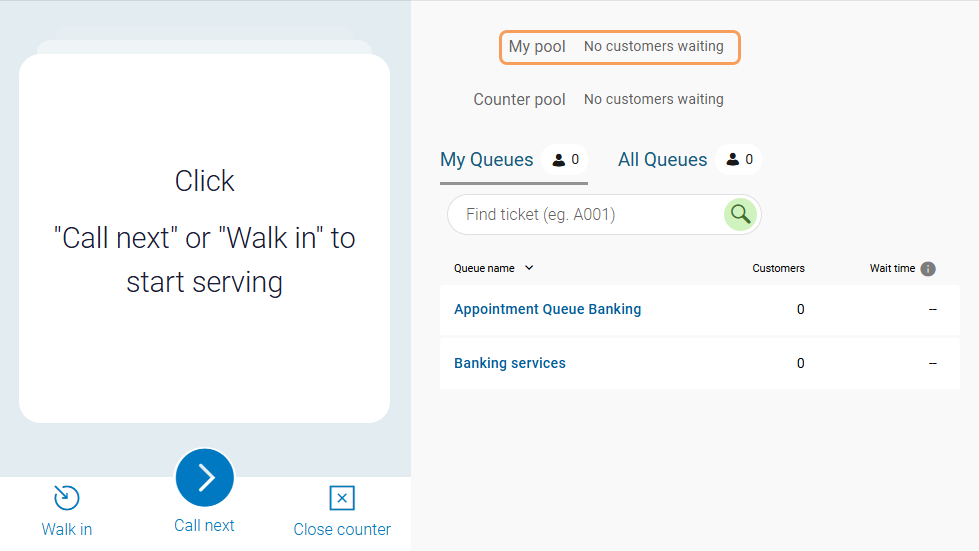
Task: Click the green magnifier search icon
Action: click(x=740, y=214)
